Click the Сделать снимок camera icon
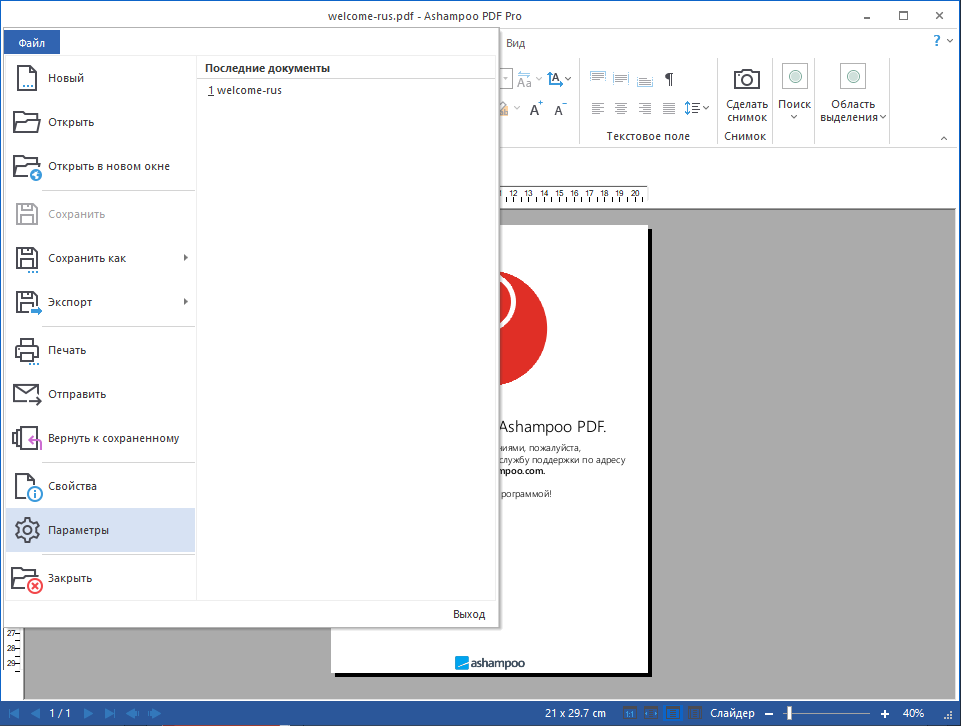The height and width of the screenshot is (726, 961). coord(746,78)
